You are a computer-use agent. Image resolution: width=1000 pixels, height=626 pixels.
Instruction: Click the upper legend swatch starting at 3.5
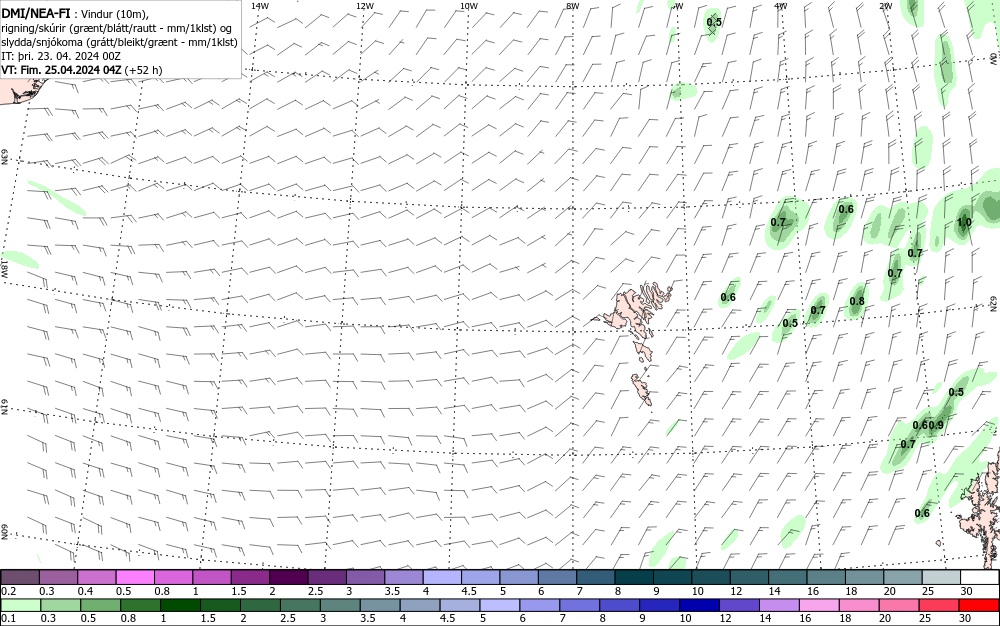[x=404, y=578]
